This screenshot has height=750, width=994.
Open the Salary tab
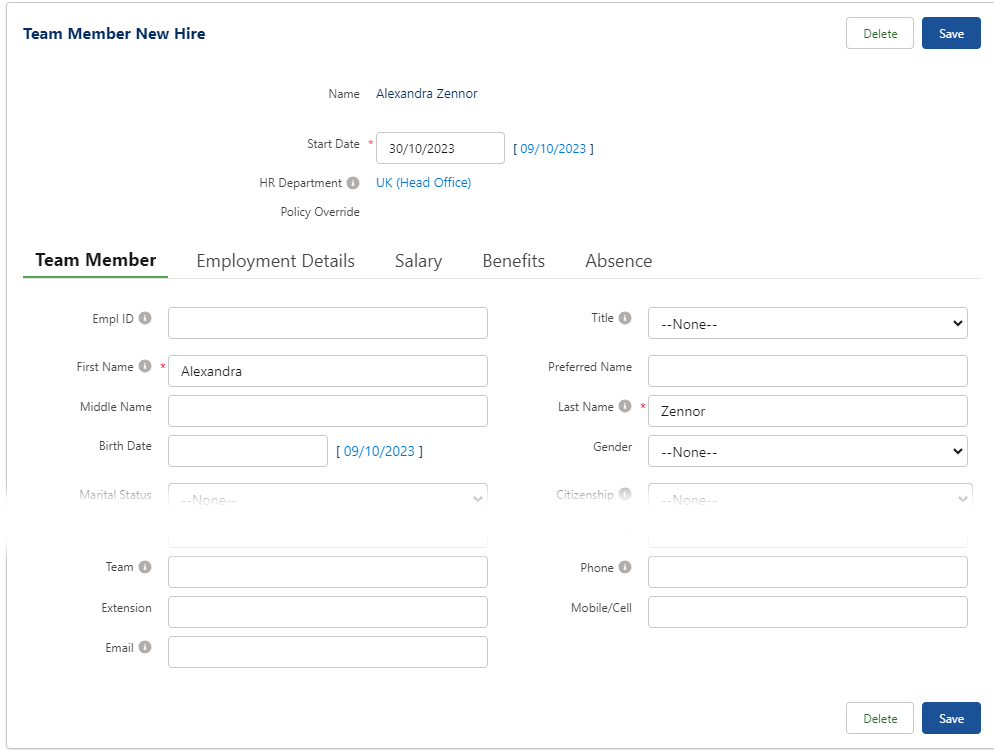pos(418,261)
